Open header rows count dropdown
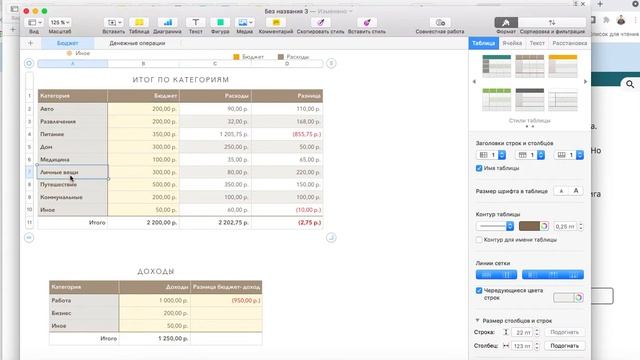The height and width of the screenshot is (360, 640). (530, 155)
